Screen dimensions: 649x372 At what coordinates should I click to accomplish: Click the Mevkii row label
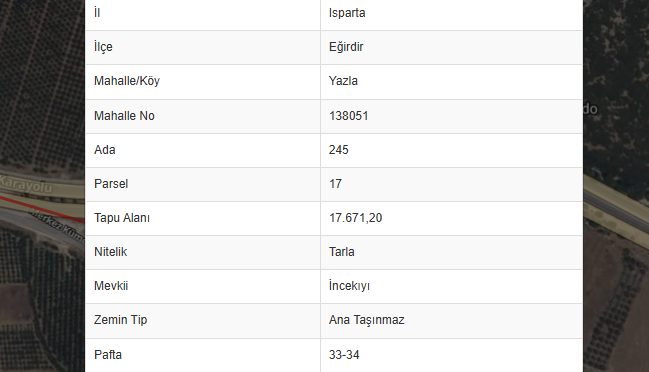coord(111,286)
